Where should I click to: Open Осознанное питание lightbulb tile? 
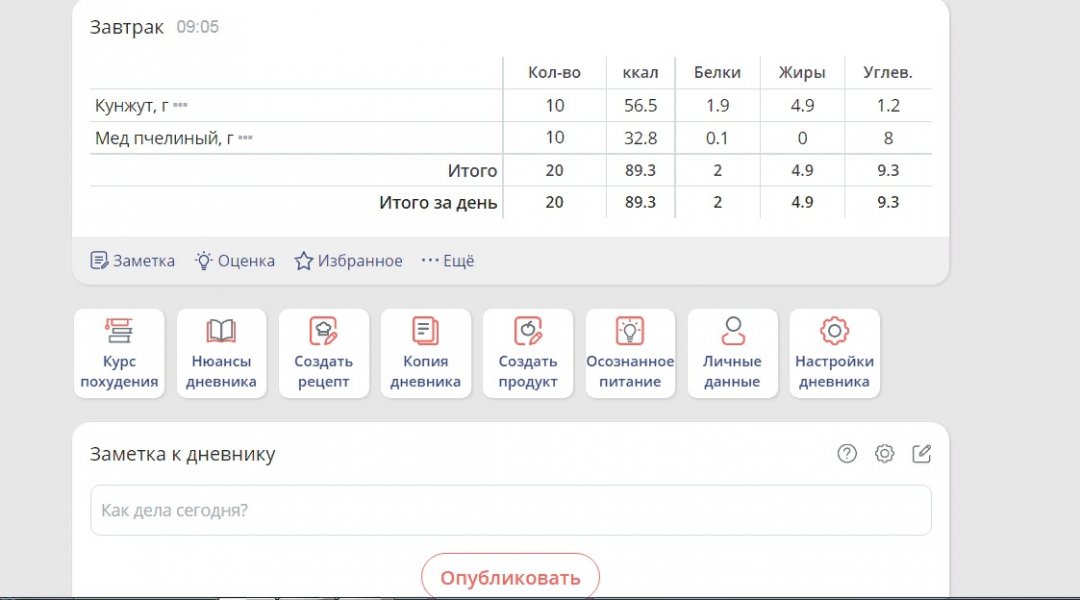(630, 353)
